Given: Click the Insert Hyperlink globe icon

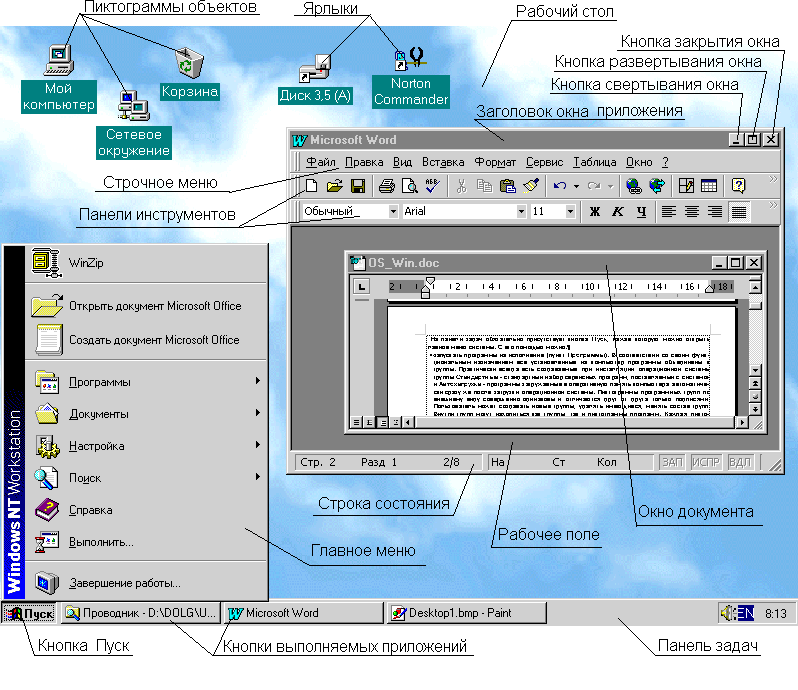Looking at the screenshot, I should [x=634, y=186].
